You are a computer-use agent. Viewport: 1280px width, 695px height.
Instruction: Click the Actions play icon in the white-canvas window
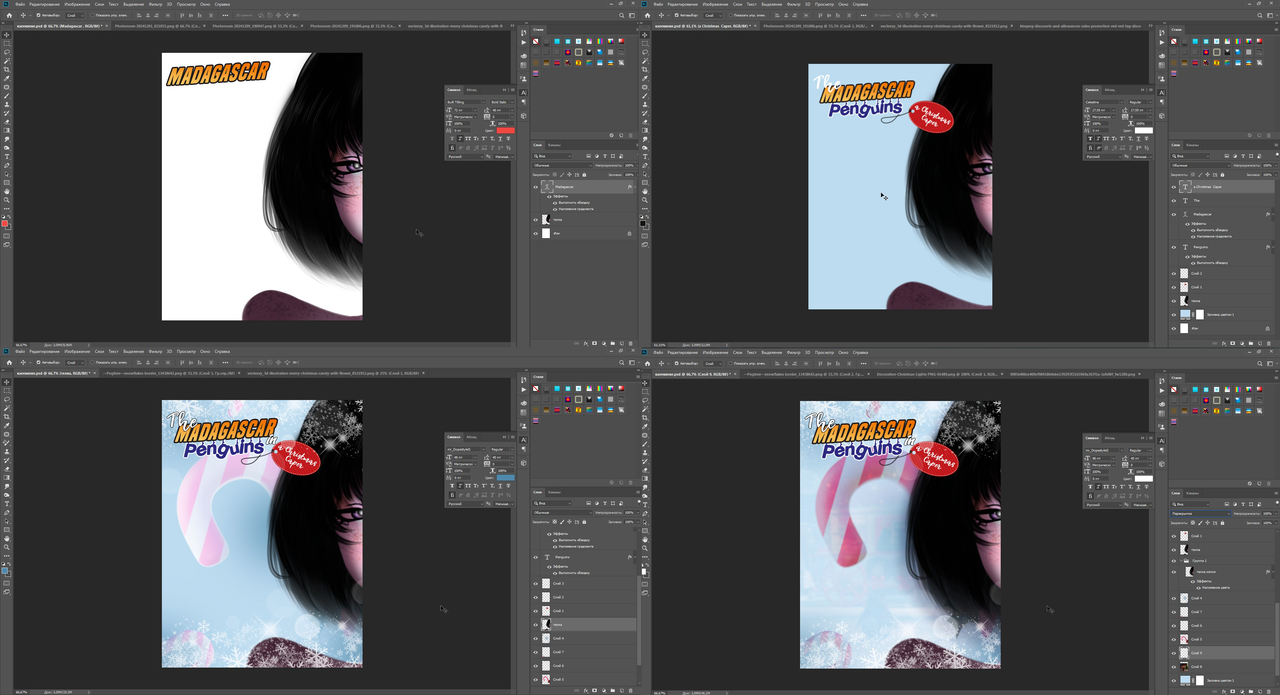point(522,43)
